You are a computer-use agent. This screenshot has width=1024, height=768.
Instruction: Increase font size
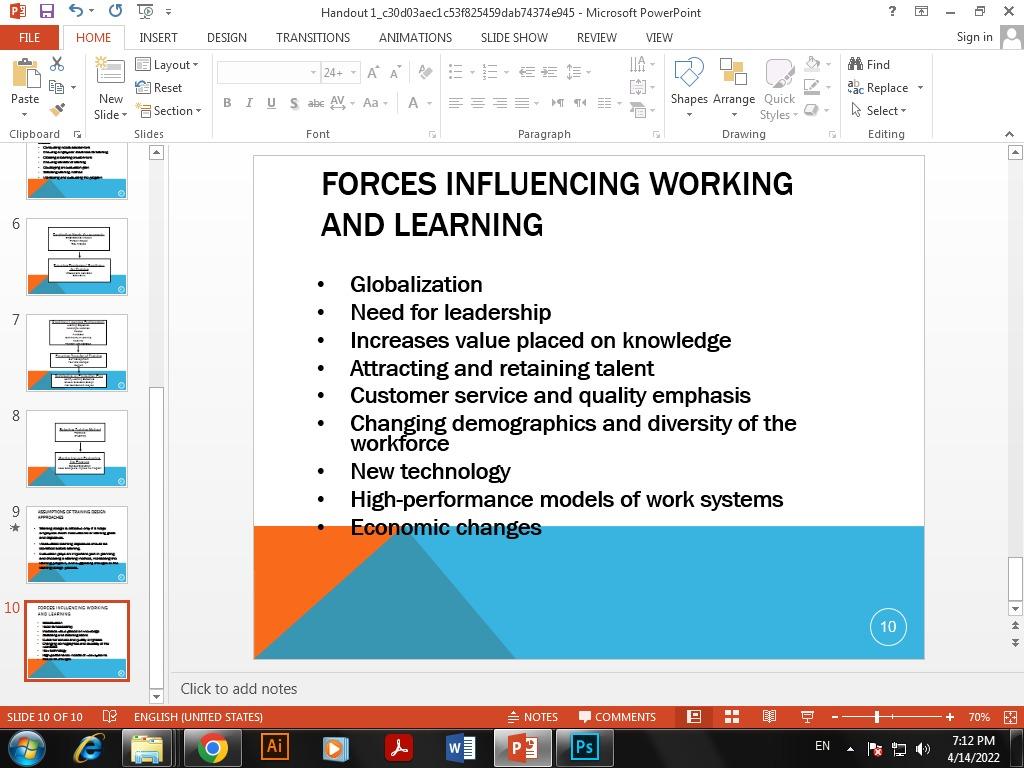pos(373,72)
